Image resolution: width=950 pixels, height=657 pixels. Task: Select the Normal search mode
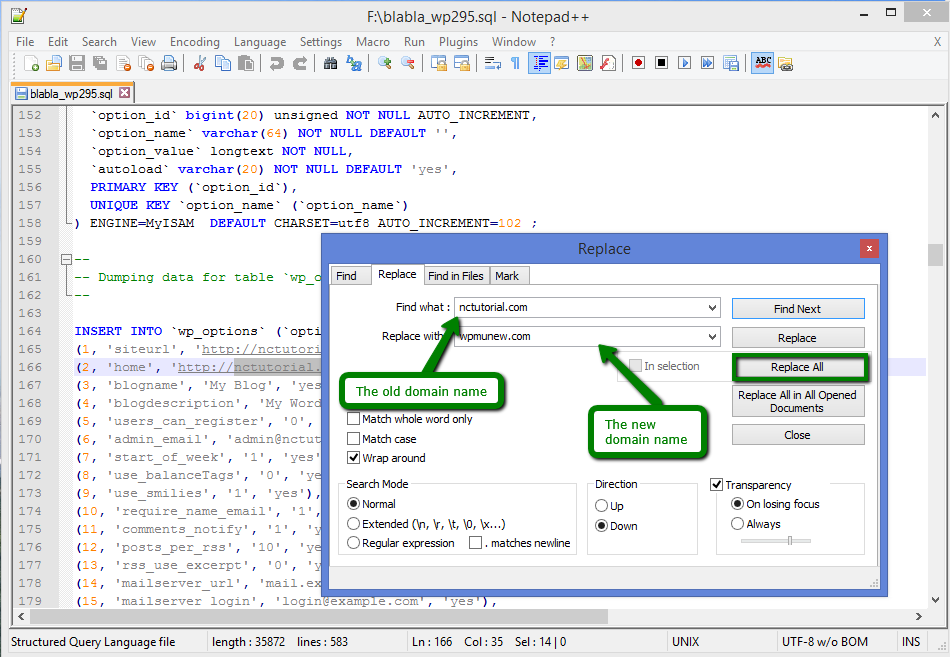pos(353,504)
